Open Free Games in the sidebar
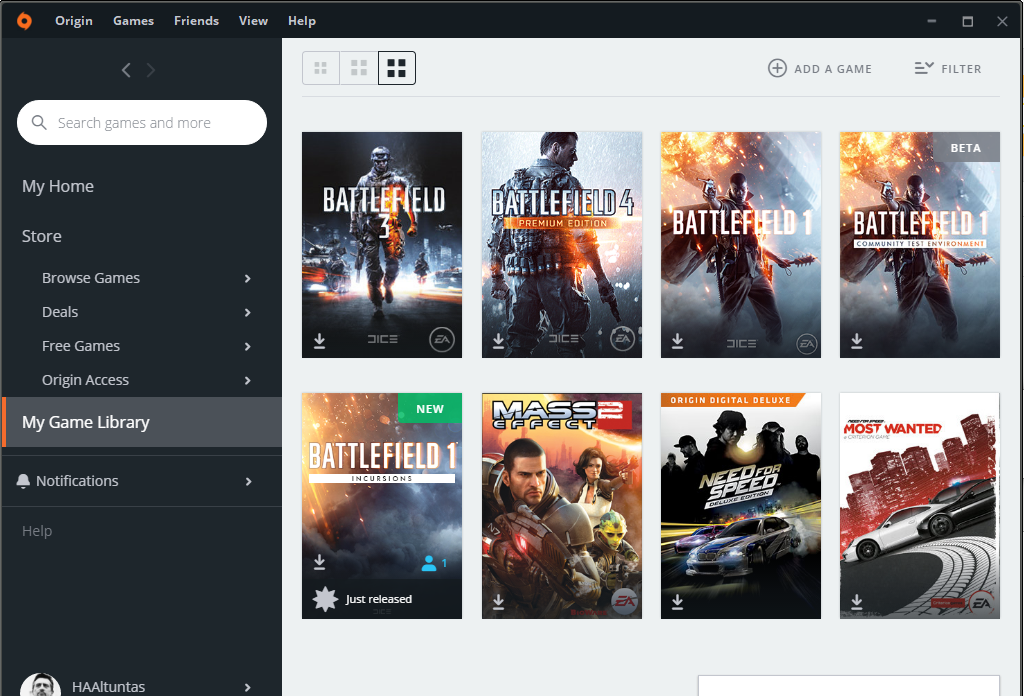The image size is (1024, 696). coord(81,345)
